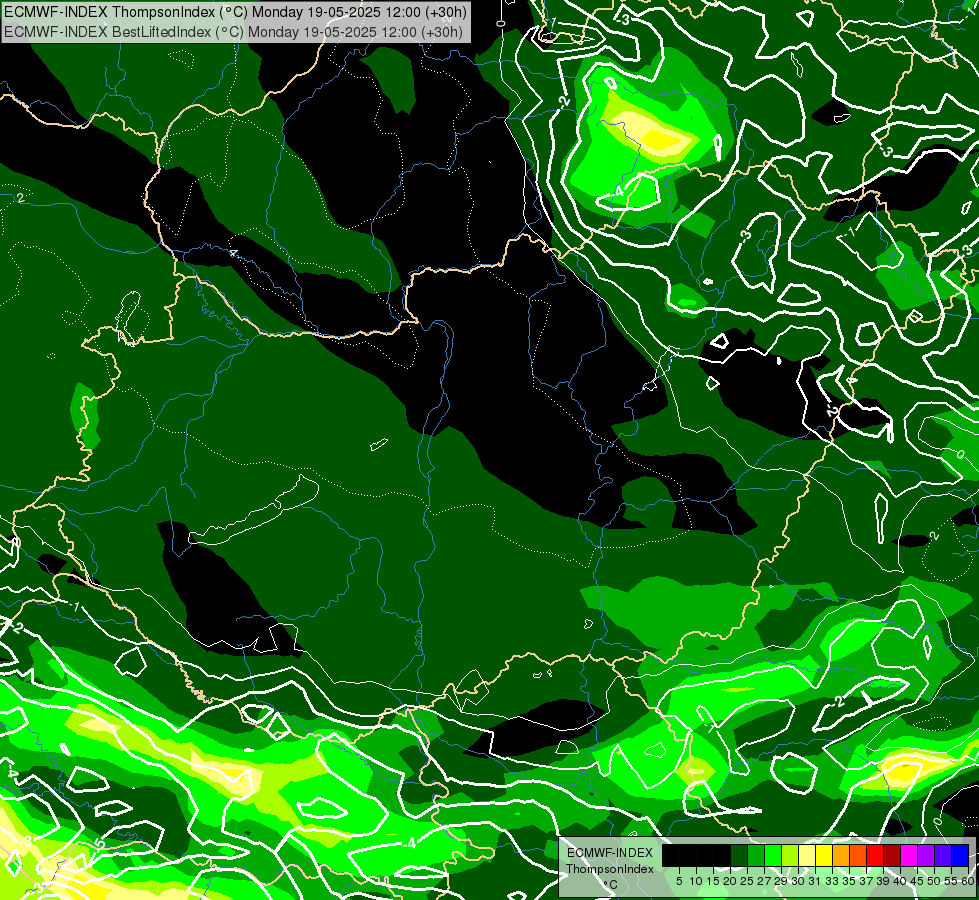Click the legend tick value '39'
Image resolution: width=979 pixels, height=900 pixels.
(883, 881)
